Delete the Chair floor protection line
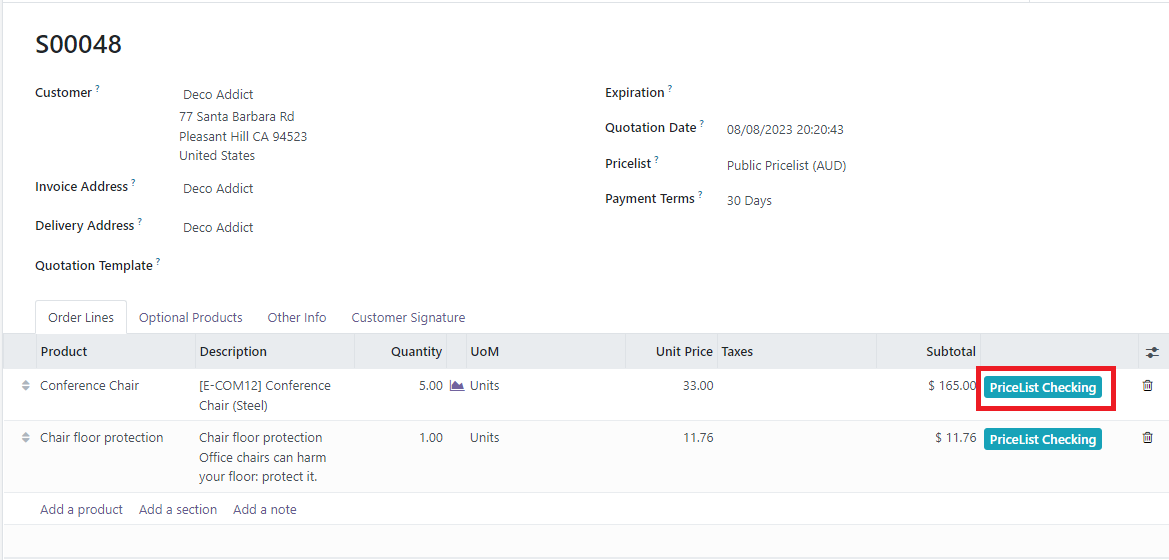Screen dimensions: 1169x560 pos(1147,438)
